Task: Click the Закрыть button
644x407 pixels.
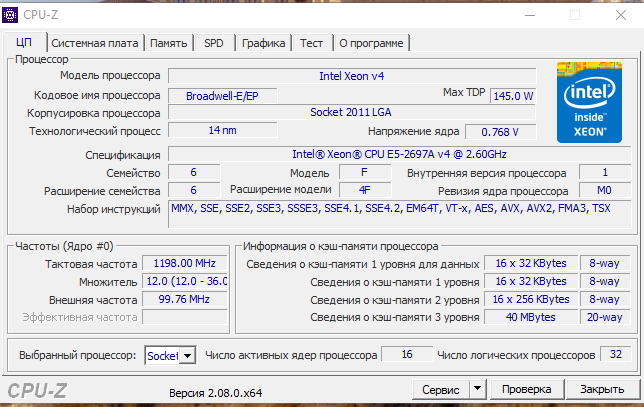Action: (x=602, y=389)
